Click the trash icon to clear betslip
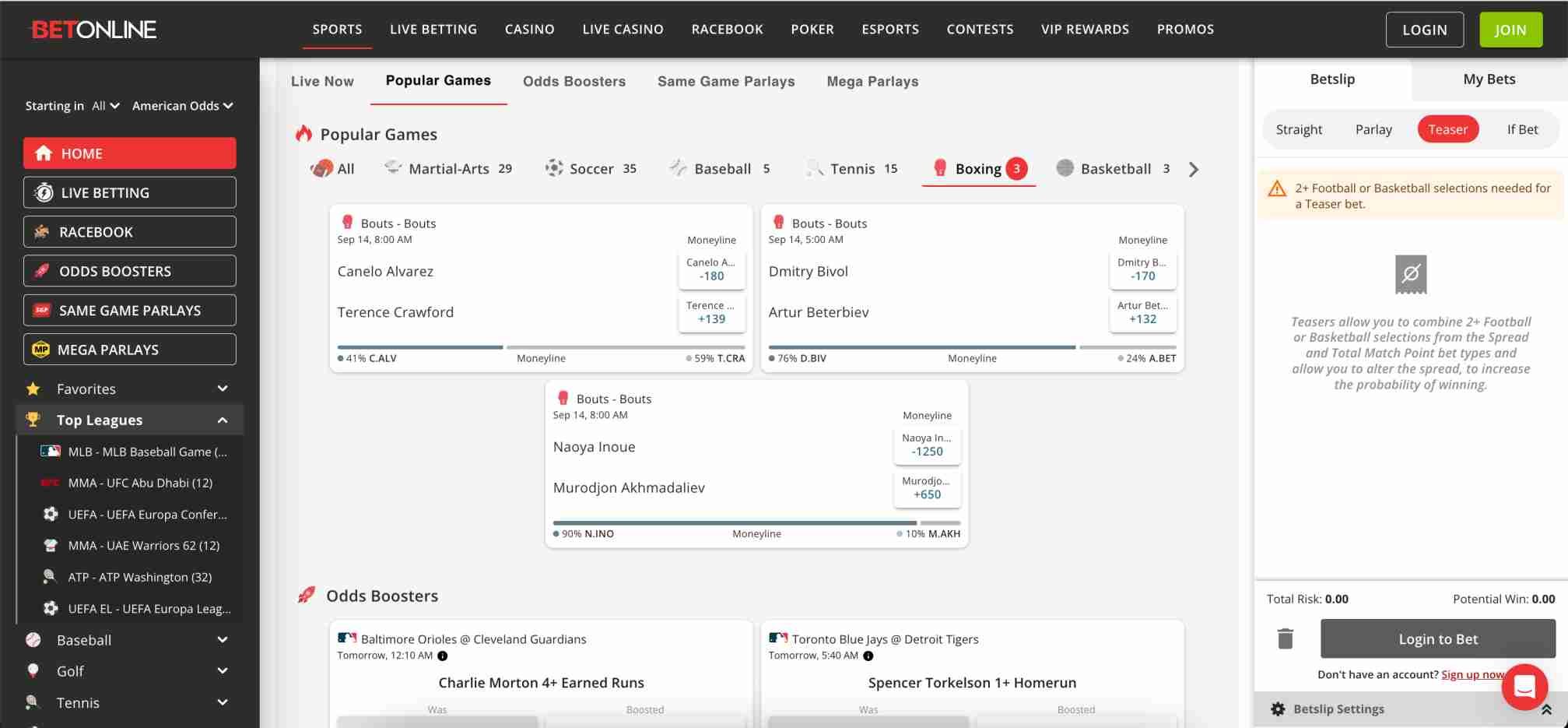Viewport: 1568px width, 728px height. coord(1286,638)
